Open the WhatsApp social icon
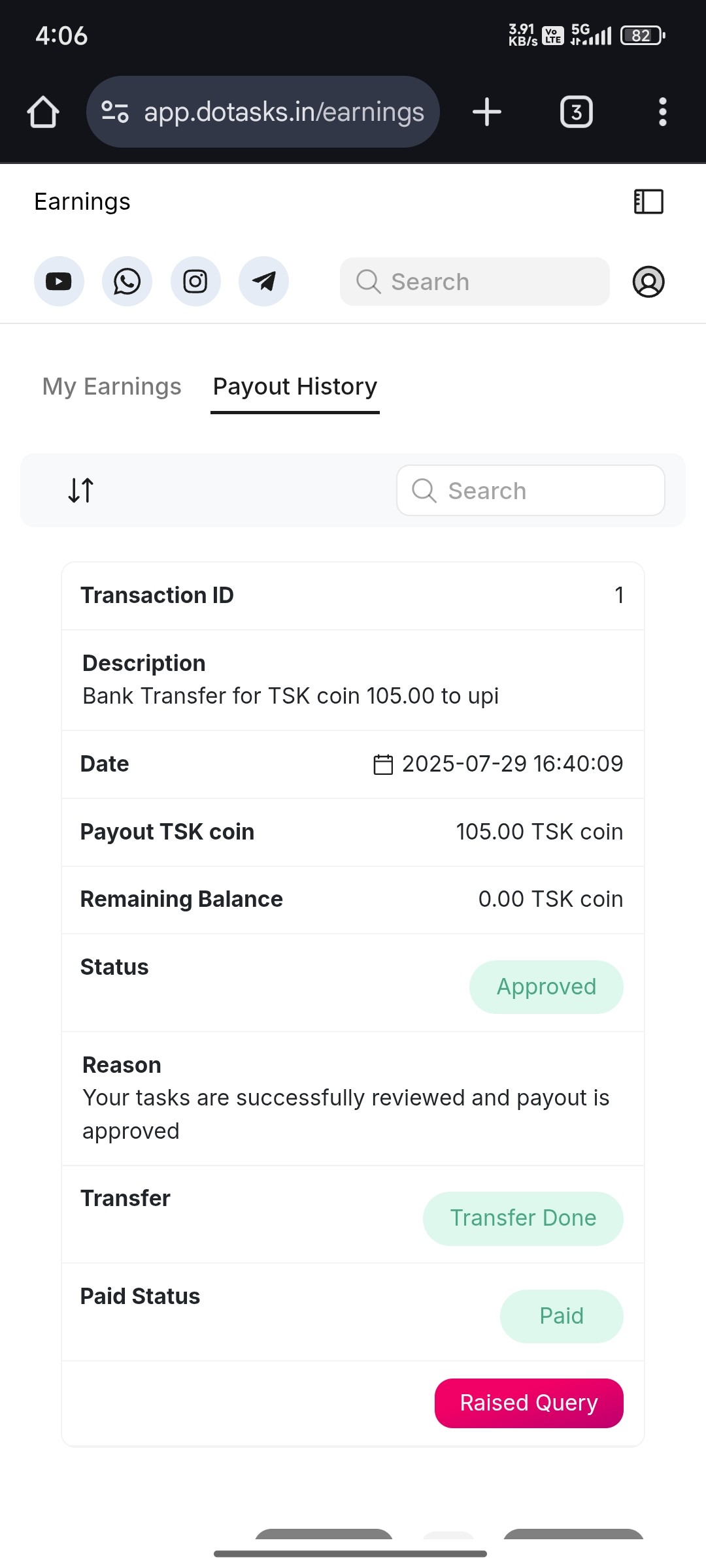Screen dimensions: 706x1568 [x=127, y=282]
